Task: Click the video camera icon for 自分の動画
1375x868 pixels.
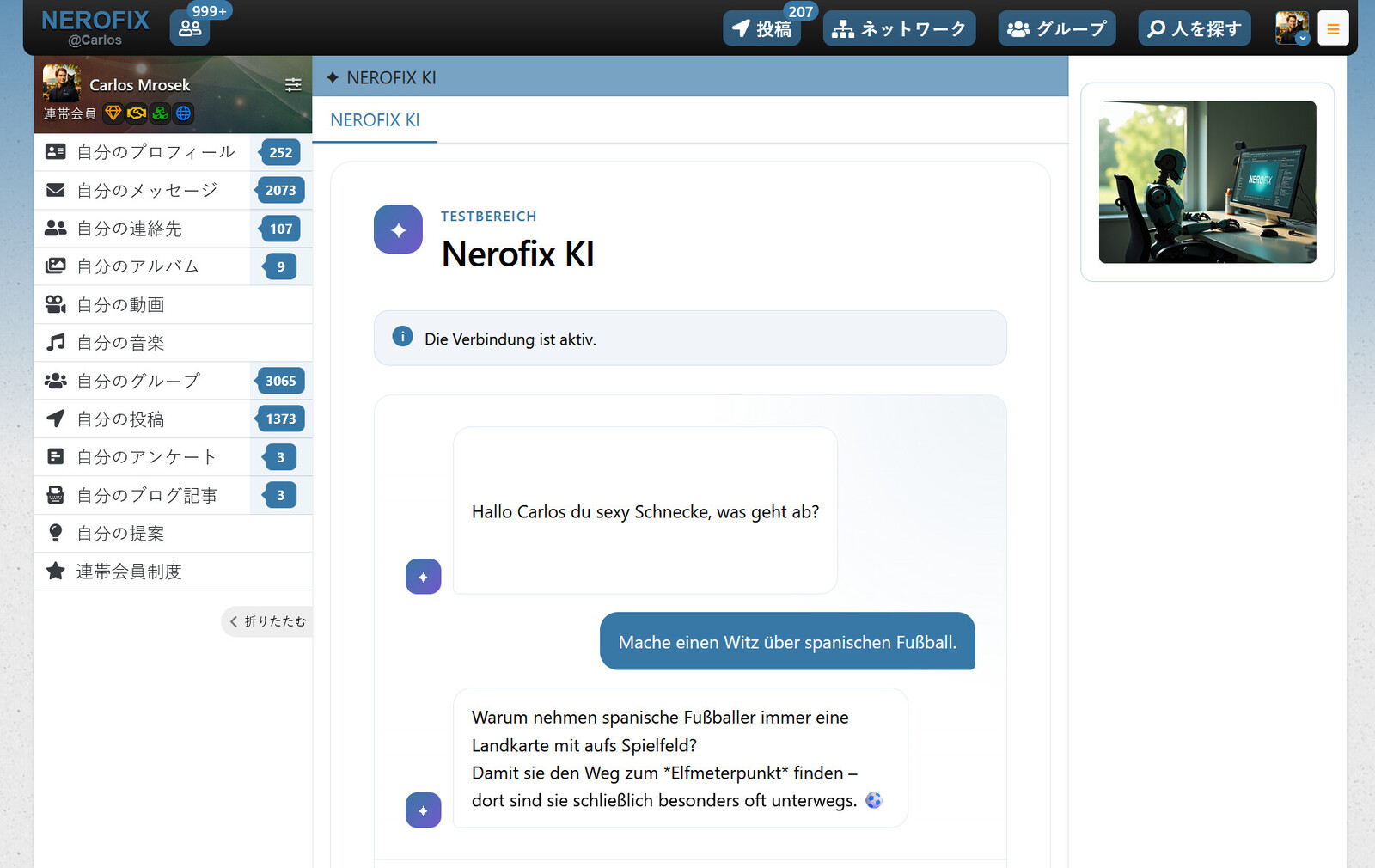Action: [x=56, y=304]
